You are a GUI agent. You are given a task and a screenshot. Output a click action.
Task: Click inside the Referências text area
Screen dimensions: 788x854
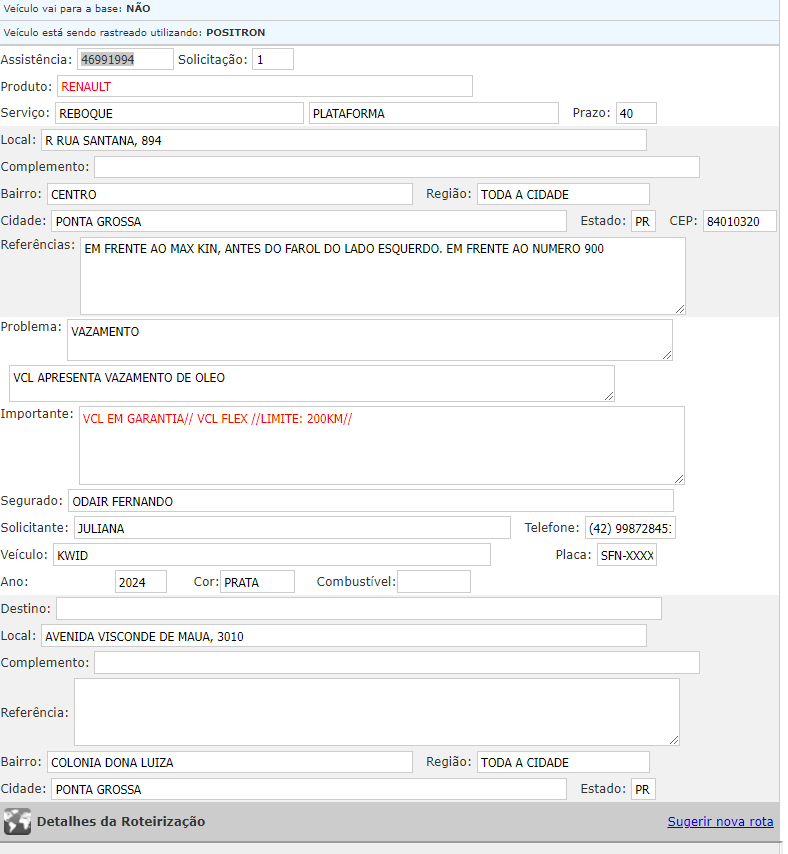pos(382,276)
